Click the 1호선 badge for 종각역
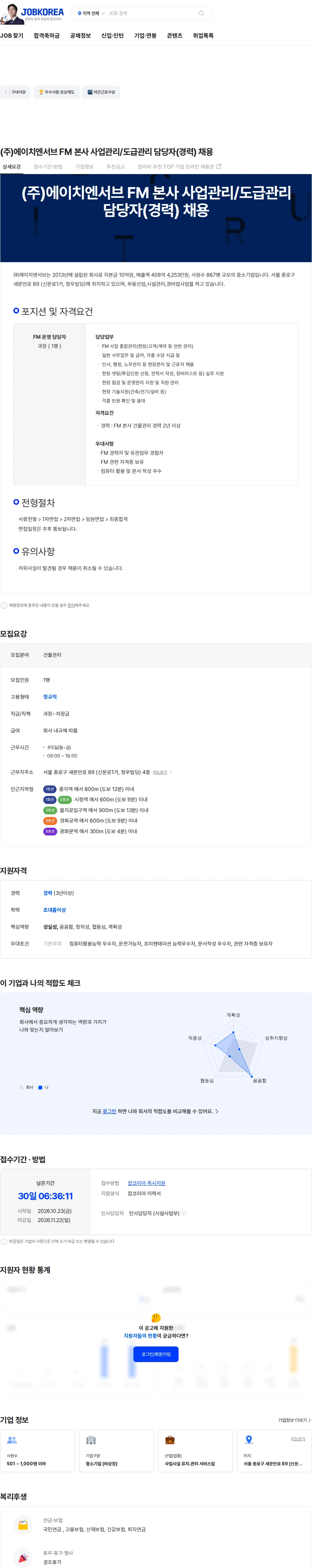This screenshot has height=1568, width=312. tap(50, 789)
